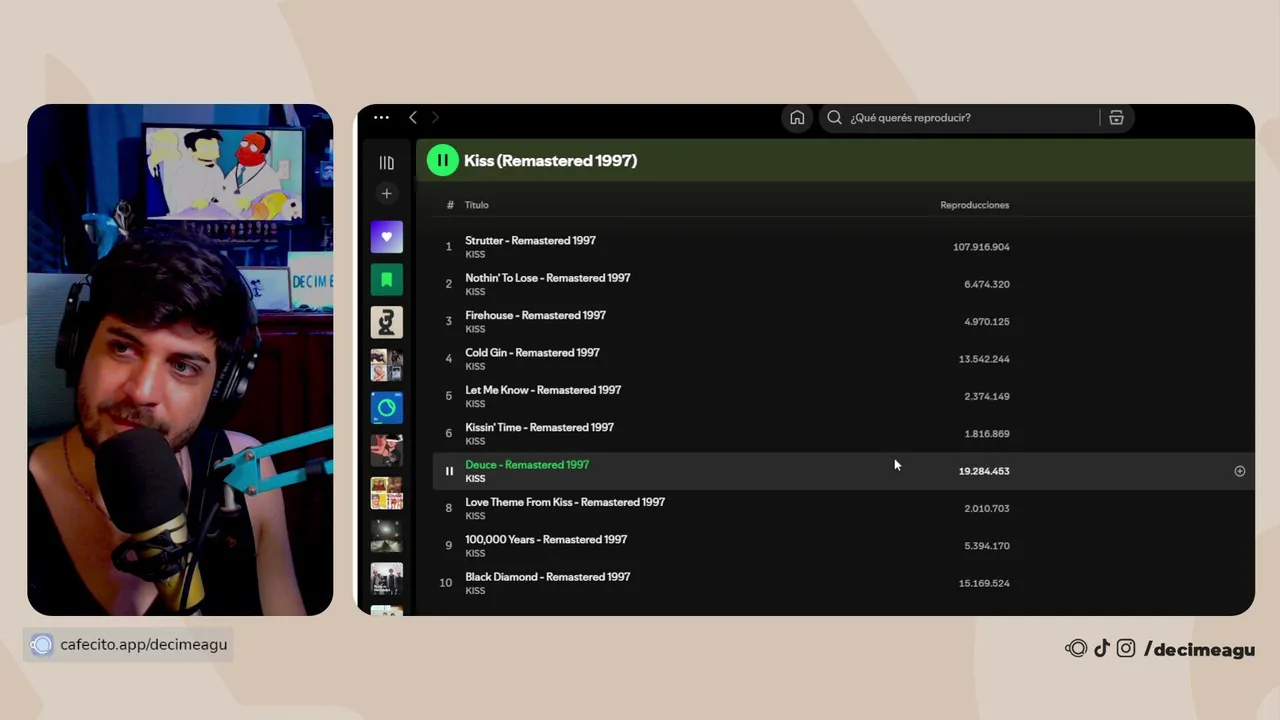This screenshot has width=1280, height=720.
Task: Select track Firehouse - Remastered 1997
Action: coord(535,315)
